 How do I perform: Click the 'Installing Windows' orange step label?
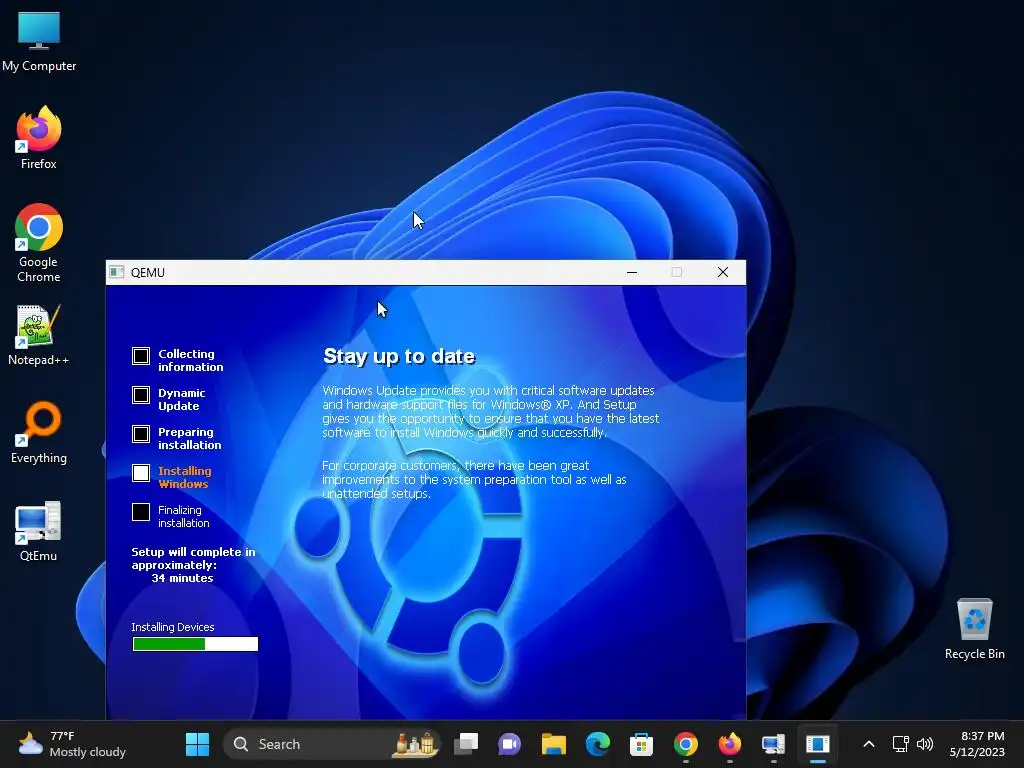(x=184, y=477)
